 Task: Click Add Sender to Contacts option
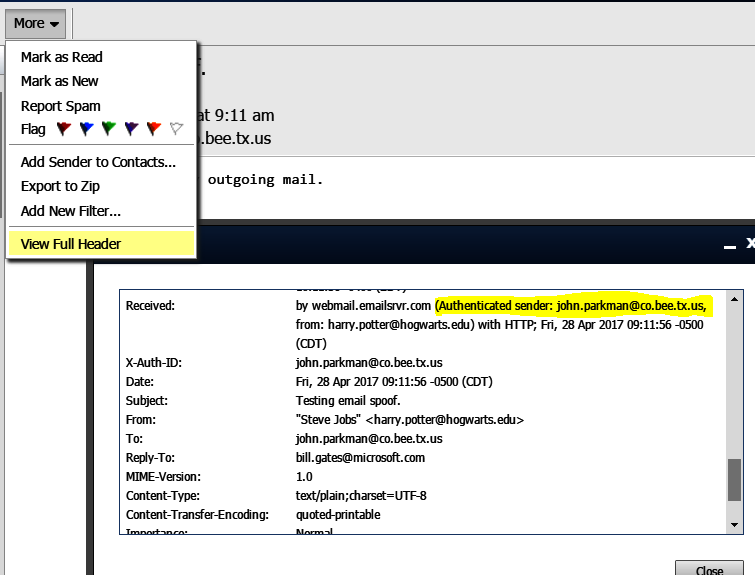click(98, 161)
